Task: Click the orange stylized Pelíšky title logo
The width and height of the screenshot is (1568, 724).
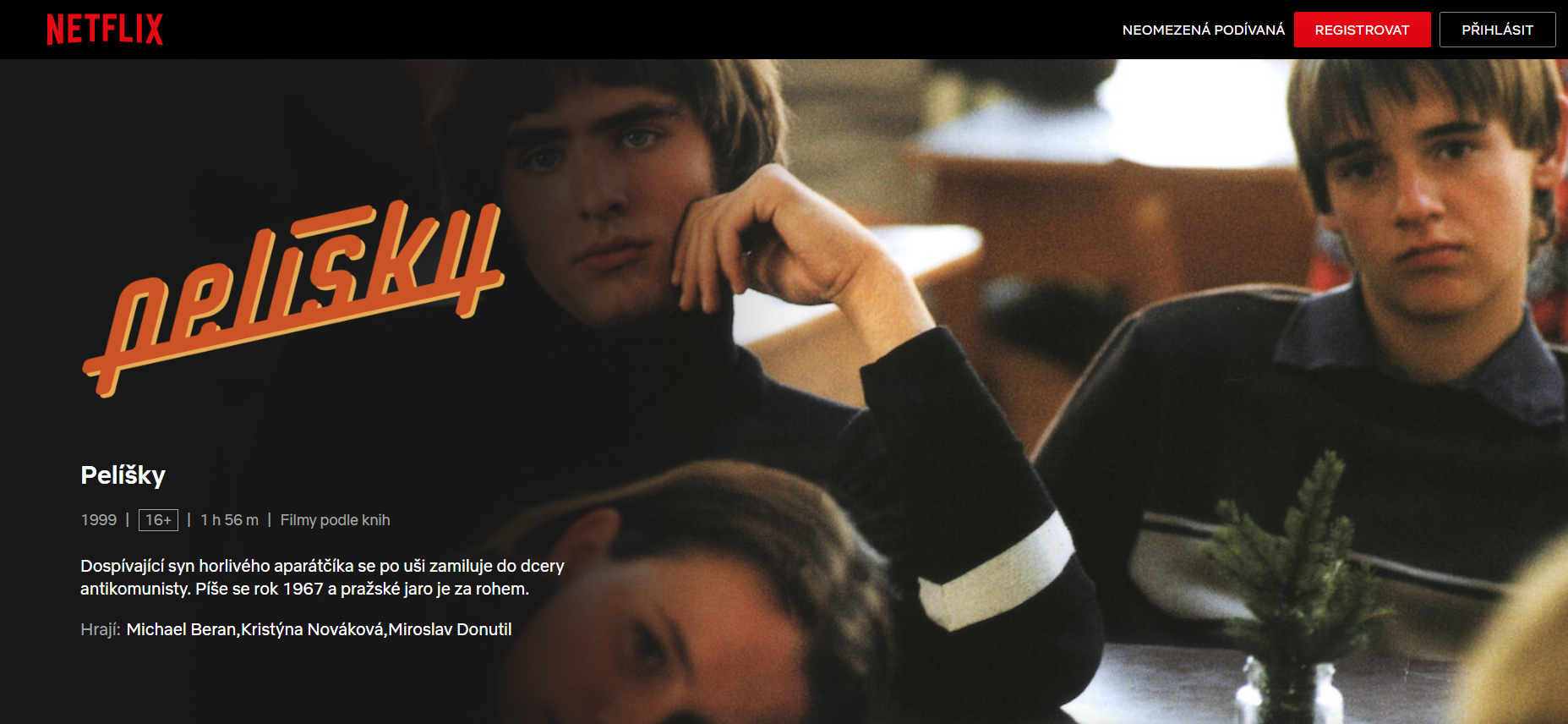Action: pos(293,298)
